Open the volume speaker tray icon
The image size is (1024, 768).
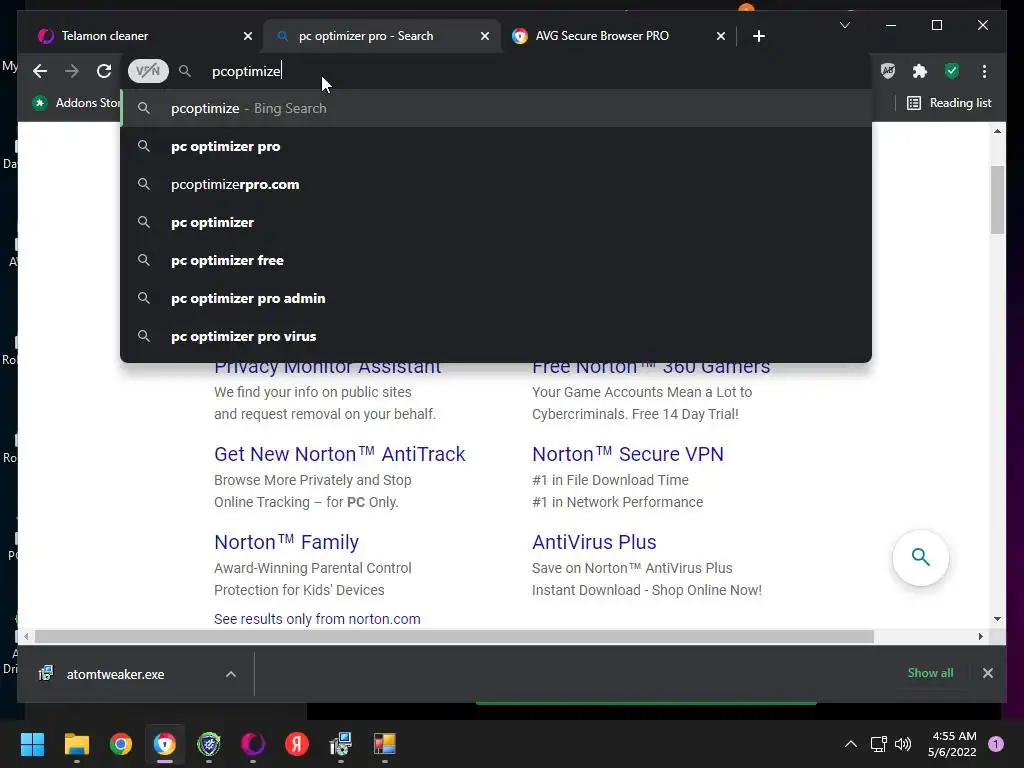(903, 744)
